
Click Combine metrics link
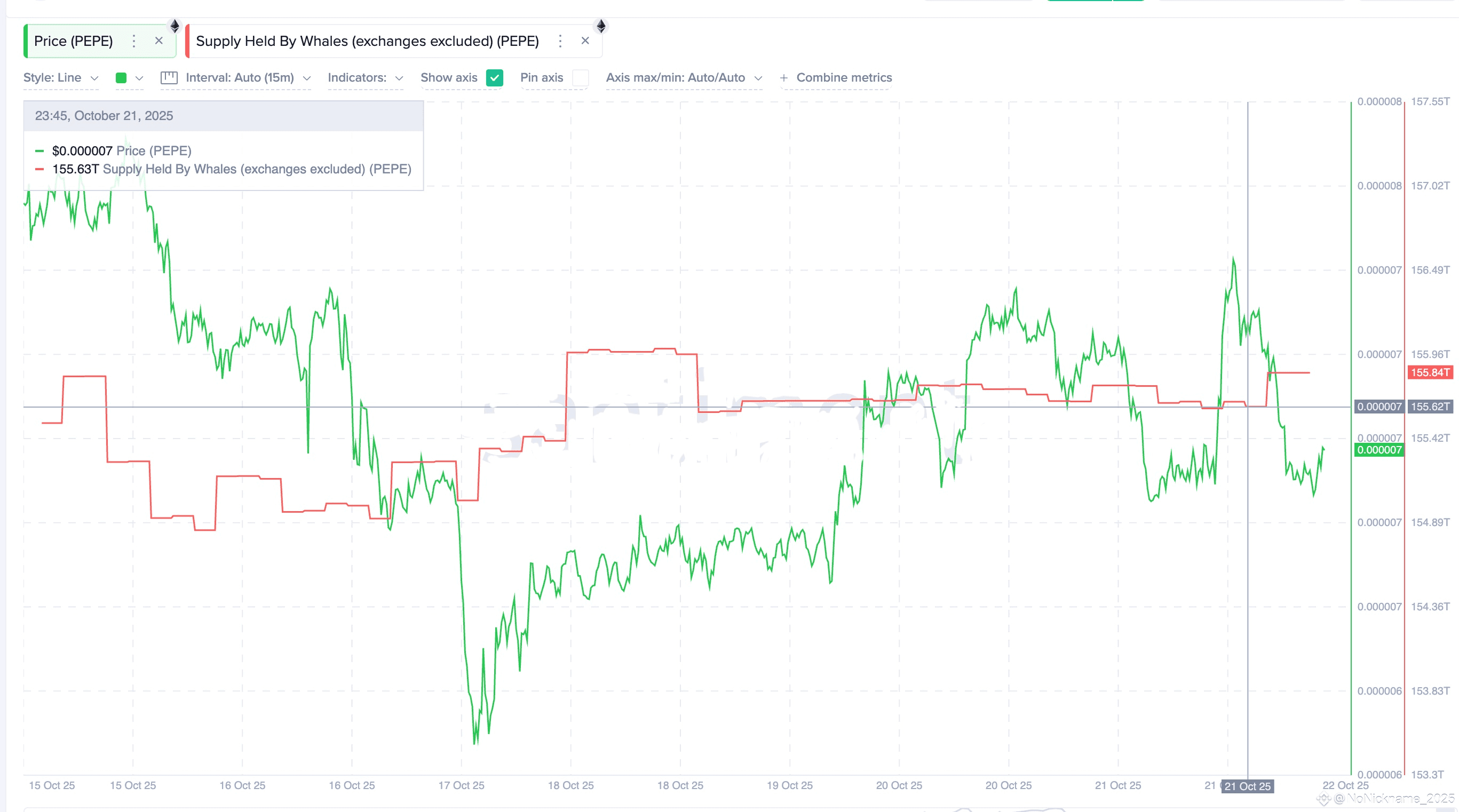point(844,77)
